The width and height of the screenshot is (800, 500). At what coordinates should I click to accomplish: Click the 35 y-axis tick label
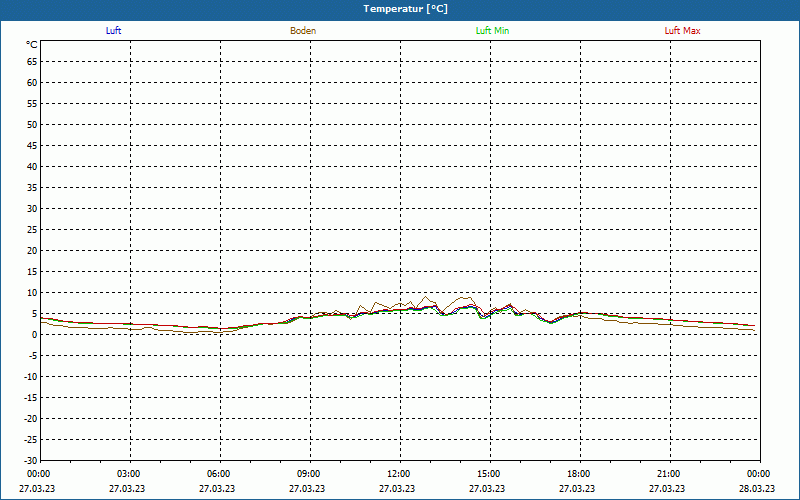(32, 188)
